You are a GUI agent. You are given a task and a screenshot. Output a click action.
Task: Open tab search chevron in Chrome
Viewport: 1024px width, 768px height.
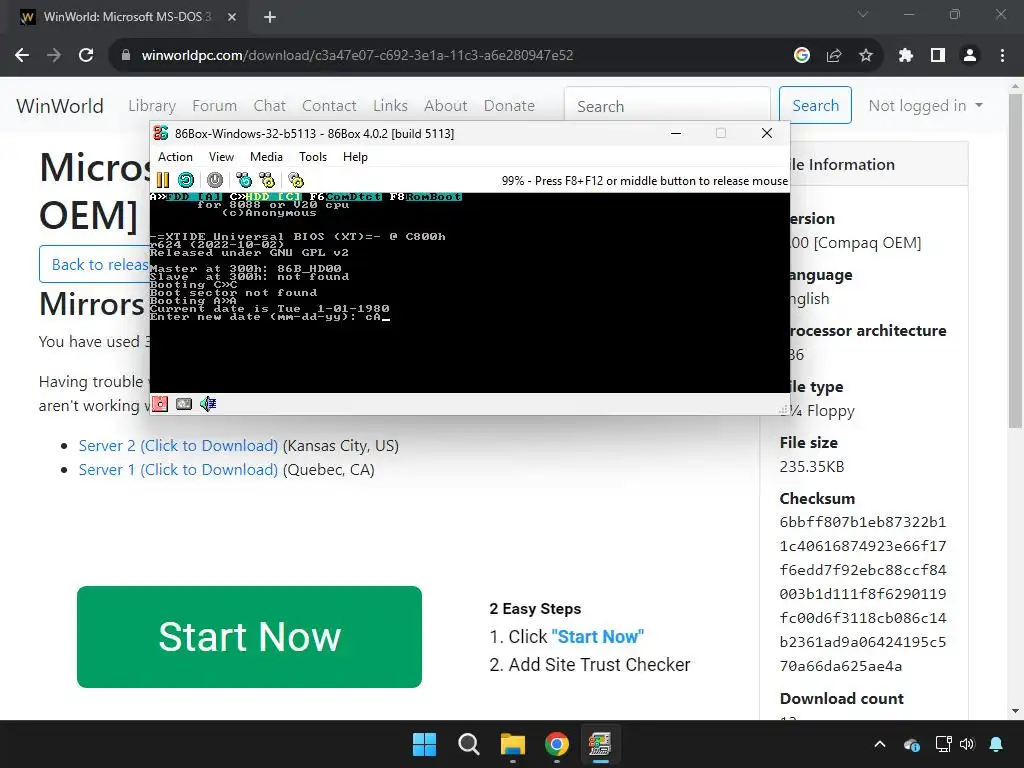tap(863, 14)
